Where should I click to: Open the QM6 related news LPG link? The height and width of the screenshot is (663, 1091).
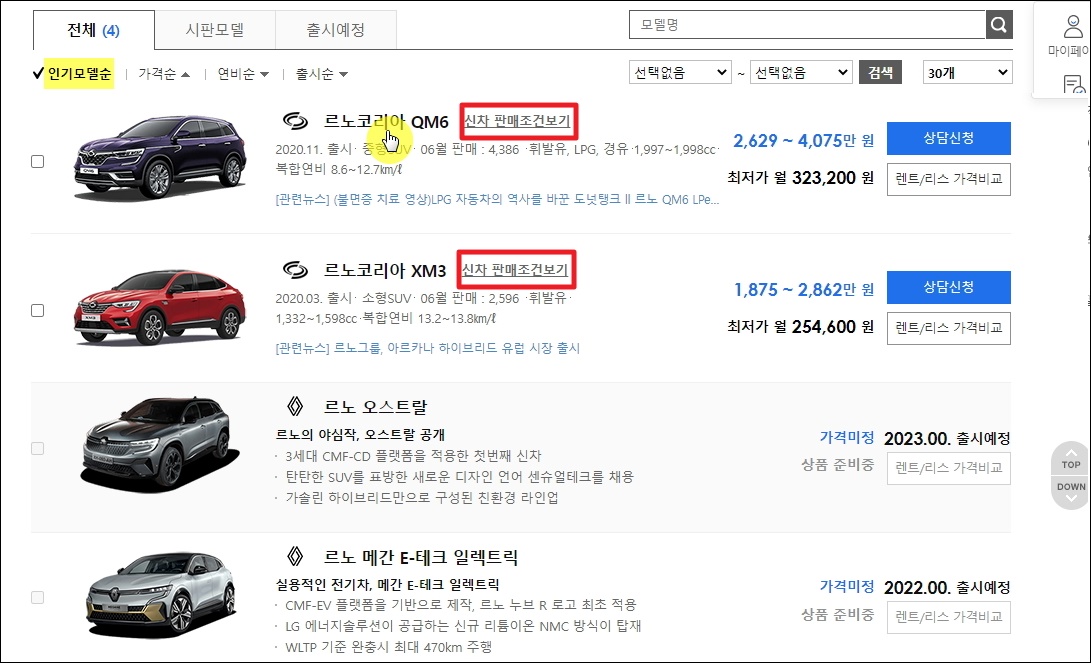tap(497, 200)
